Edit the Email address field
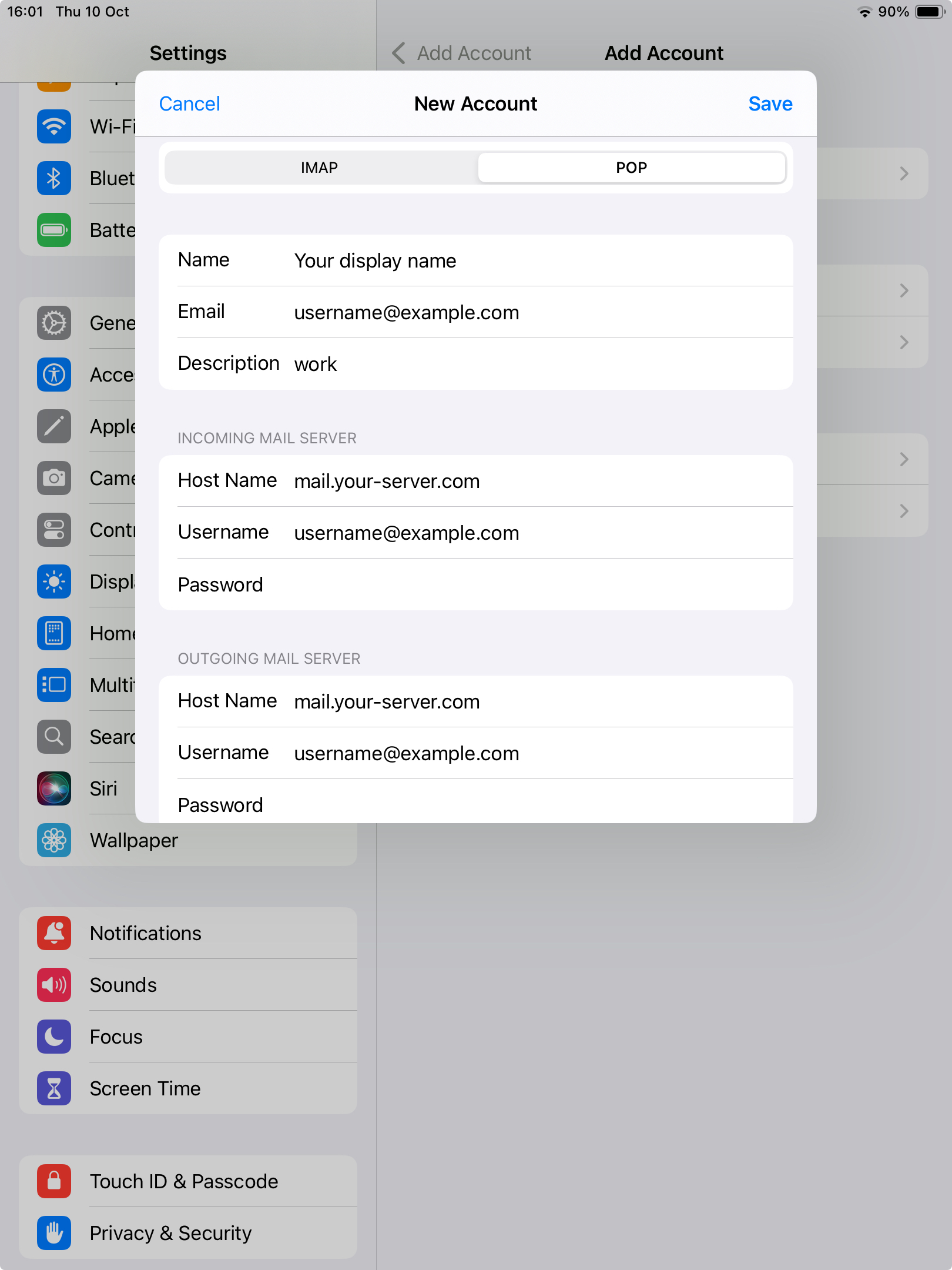The width and height of the screenshot is (952, 1270). [x=476, y=312]
